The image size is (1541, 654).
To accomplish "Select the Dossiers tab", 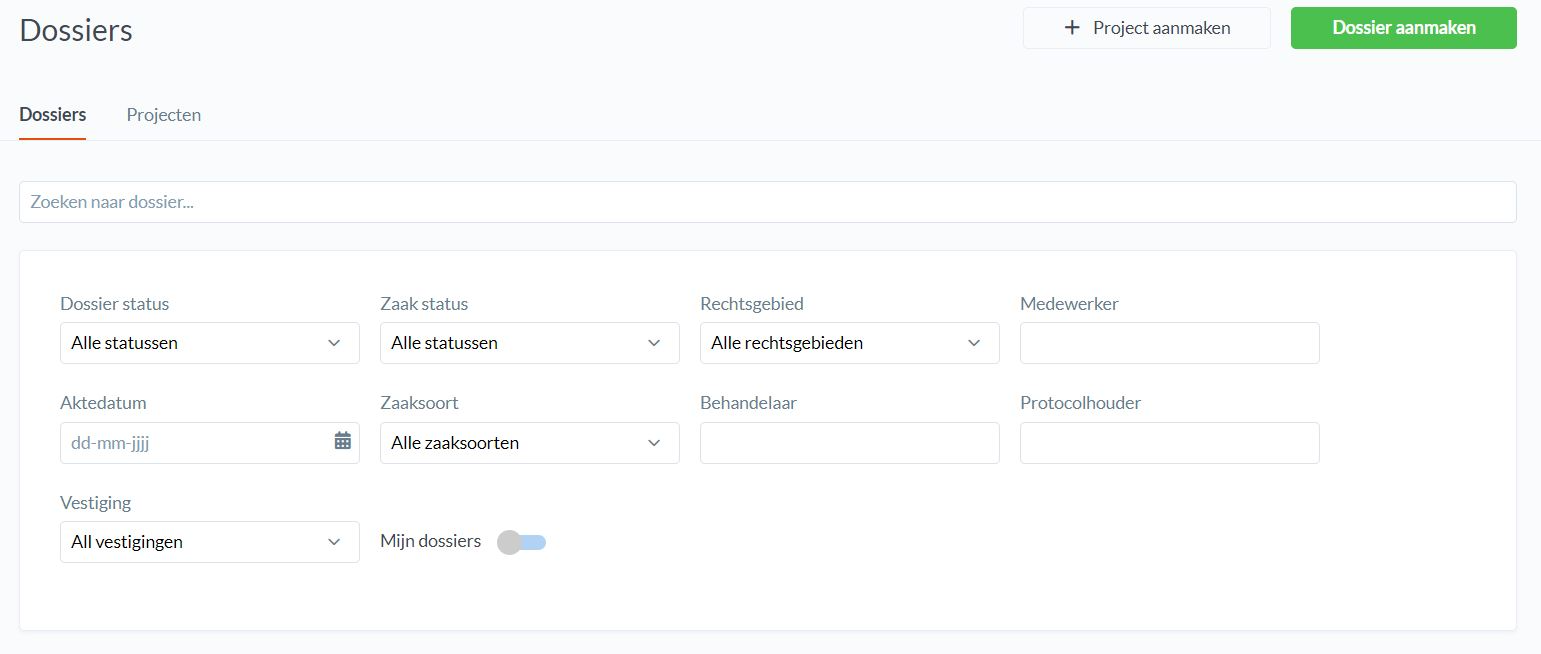I will [x=52, y=115].
